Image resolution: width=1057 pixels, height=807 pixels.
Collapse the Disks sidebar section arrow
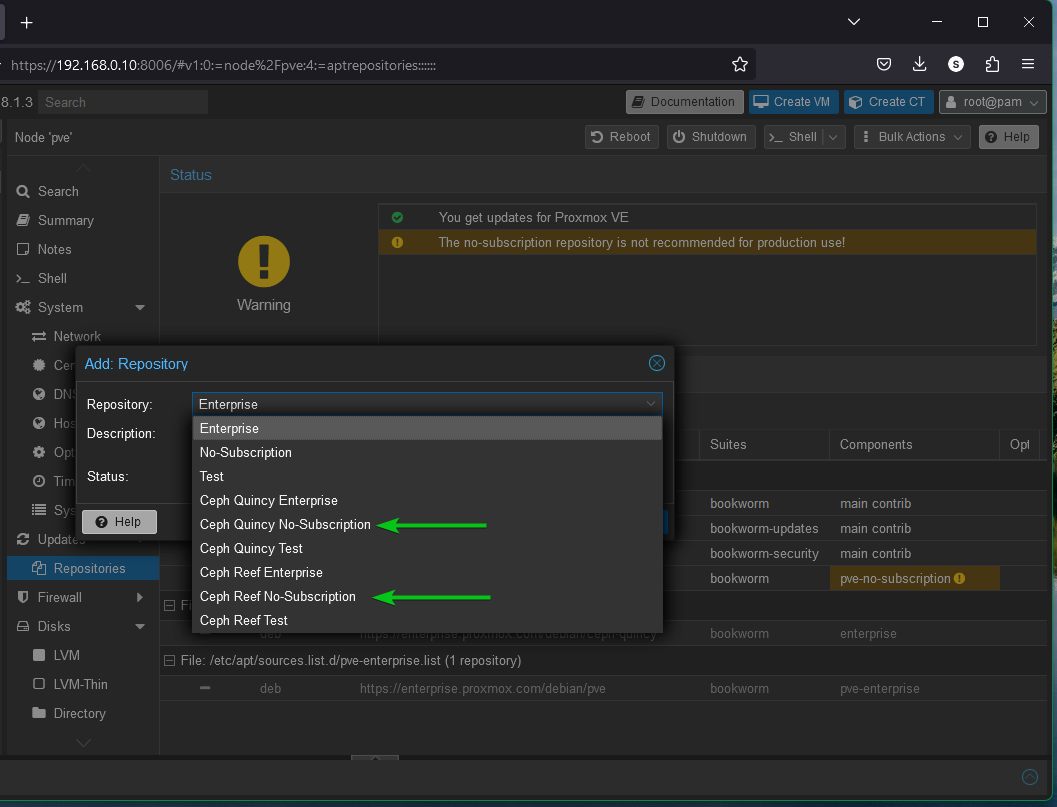pos(140,626)
